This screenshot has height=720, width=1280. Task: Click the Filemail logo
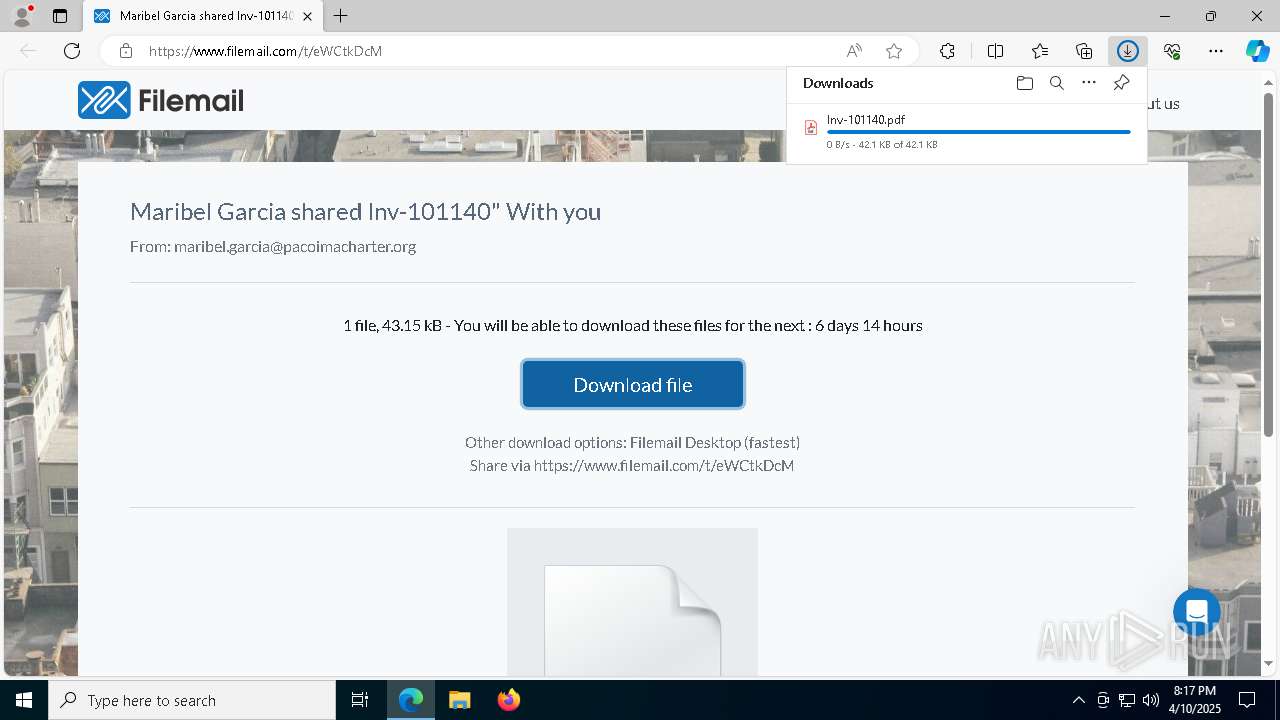click(x=161, y=100)
